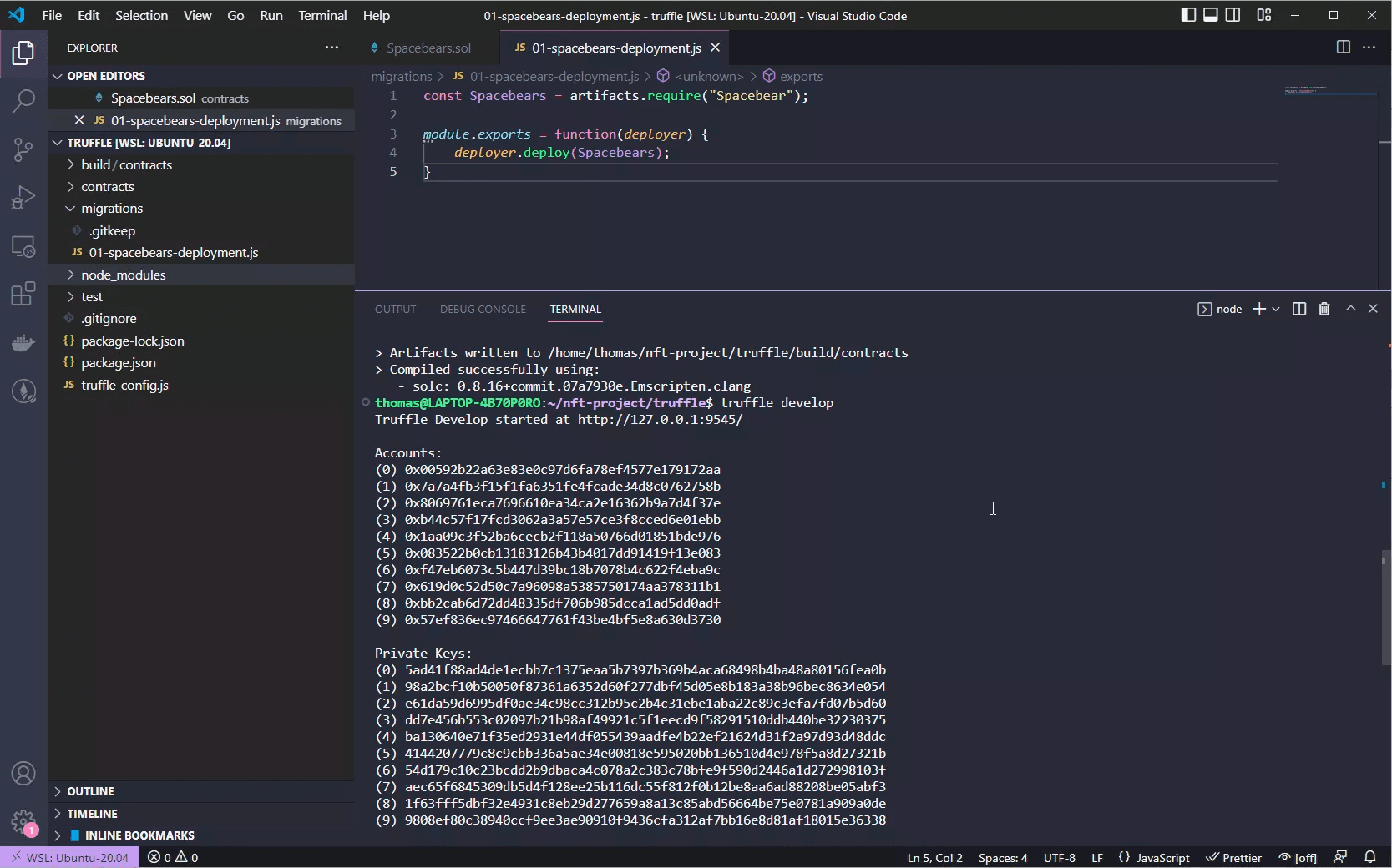Select package.json in the explorer
The width and height of the screenshot is (1392, 868).
tap(200, 362)
